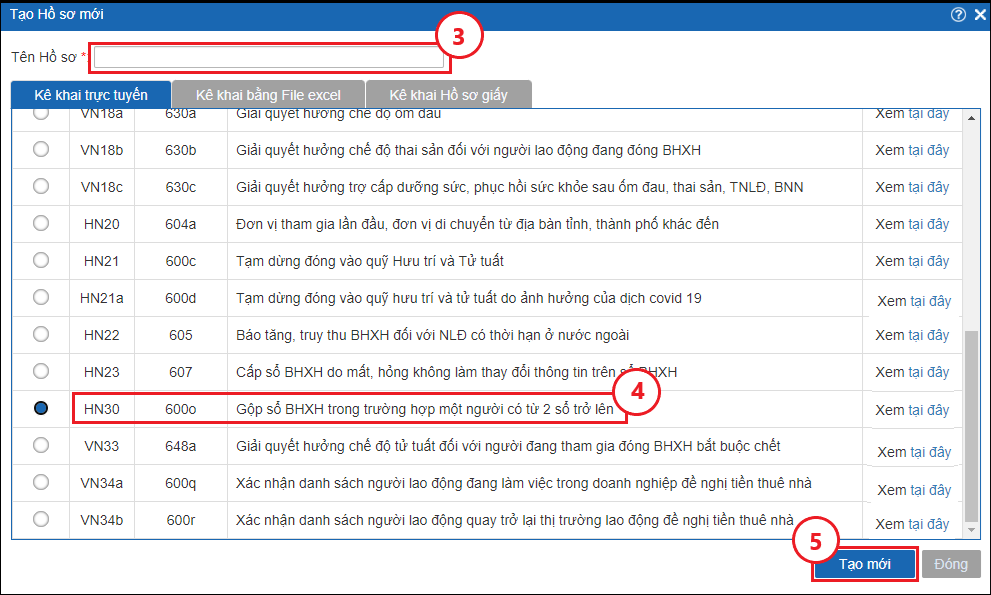Image resolution: width=991 pixels, height=595 pixels.
Task: Click the '605' code cell
Action: tap(181, 335)
